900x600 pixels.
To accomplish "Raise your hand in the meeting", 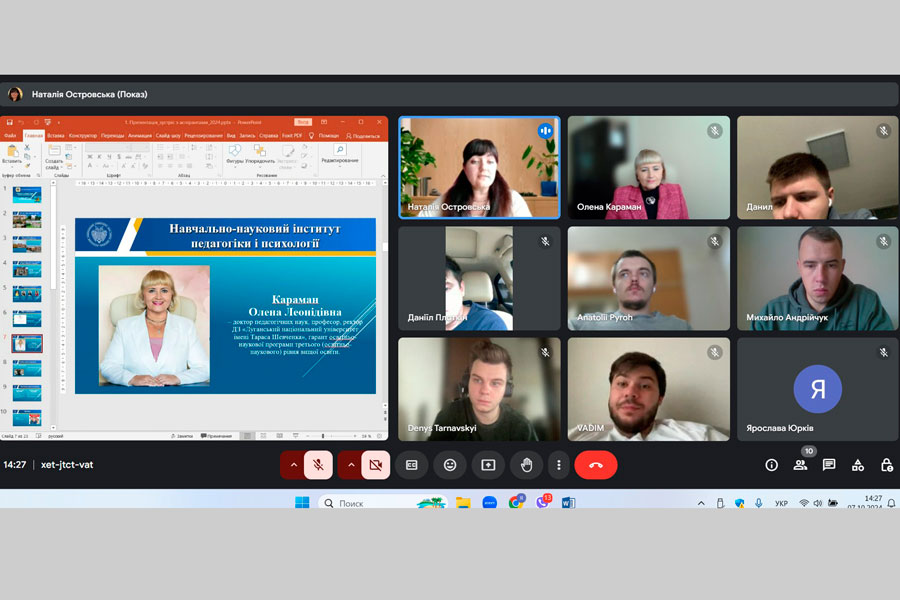I will click(526, 465).
